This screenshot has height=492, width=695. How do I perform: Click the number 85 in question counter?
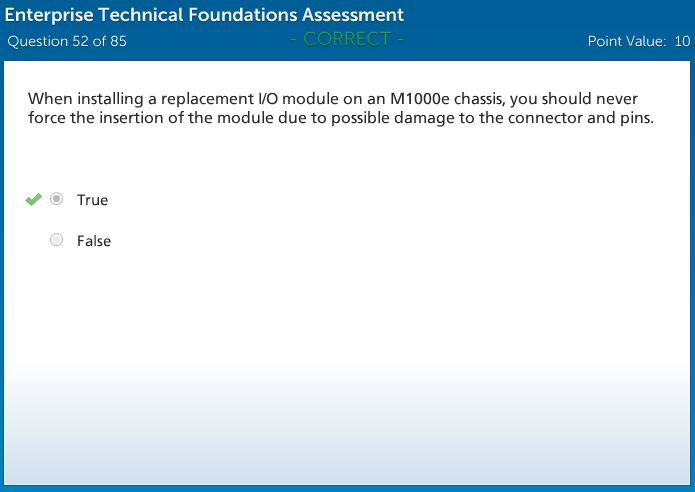[117, 41]
